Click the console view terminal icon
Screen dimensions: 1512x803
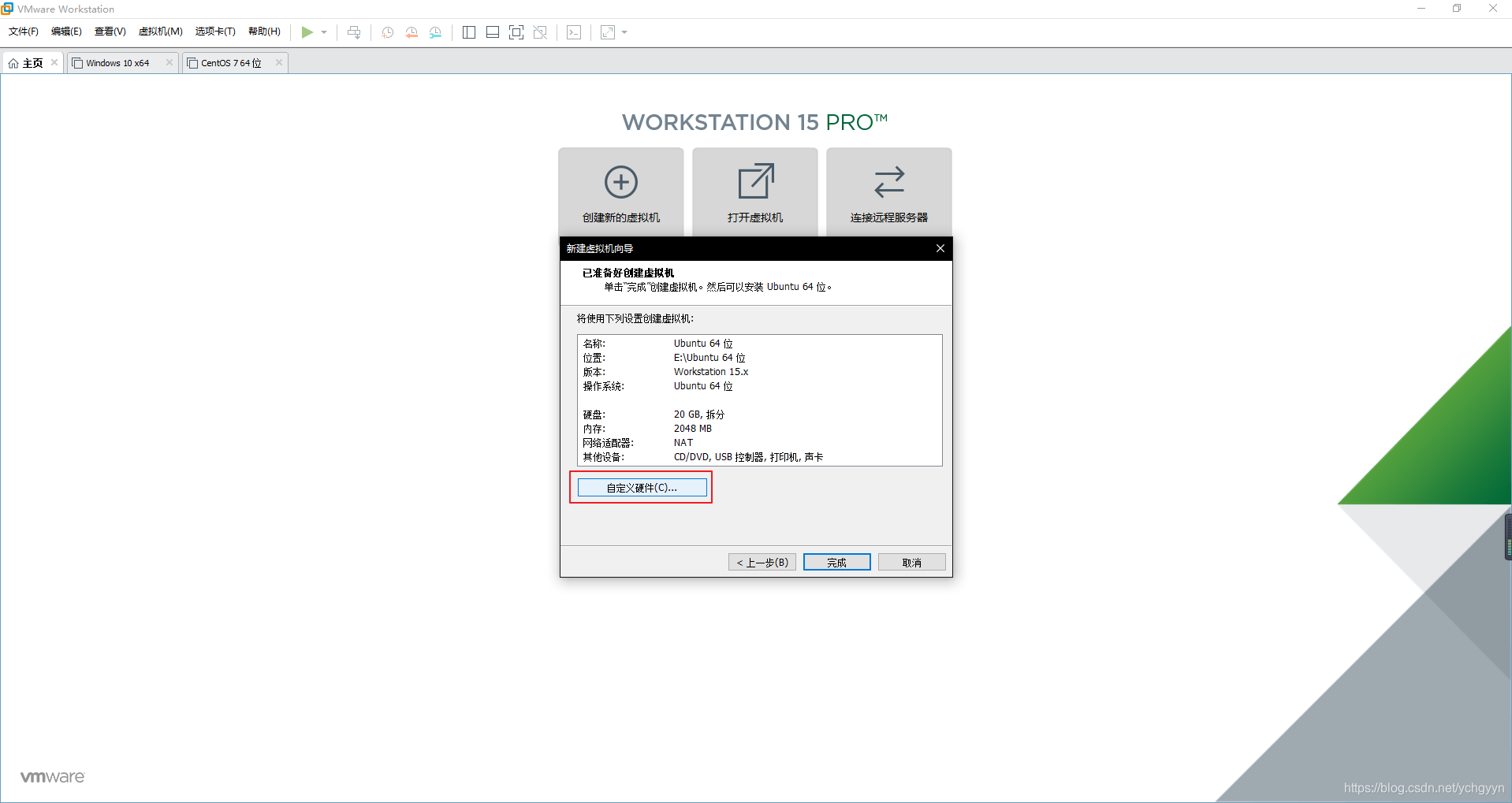pyautogui.click(x=574, y=32)
